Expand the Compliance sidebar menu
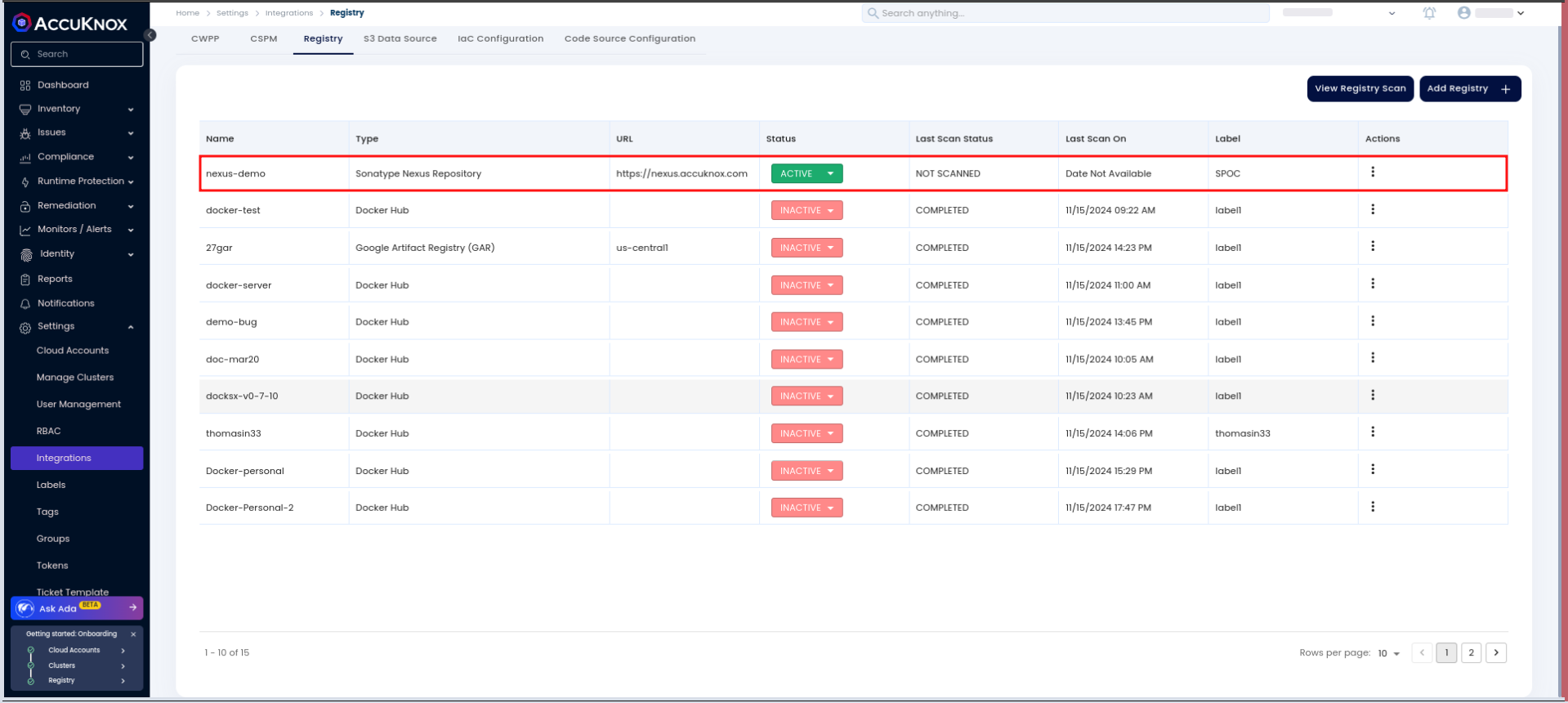1568x703 pixels. coord(131,158)
